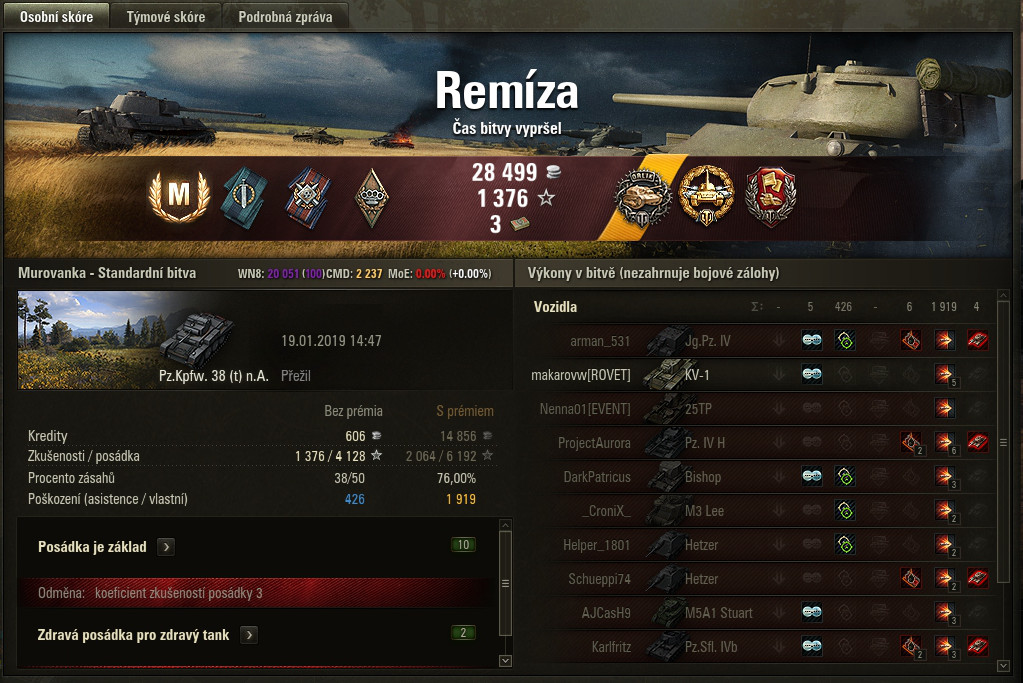Click the mission list scroll-down arrow
Screen dimensions: 1023x683
coord(505,661)
